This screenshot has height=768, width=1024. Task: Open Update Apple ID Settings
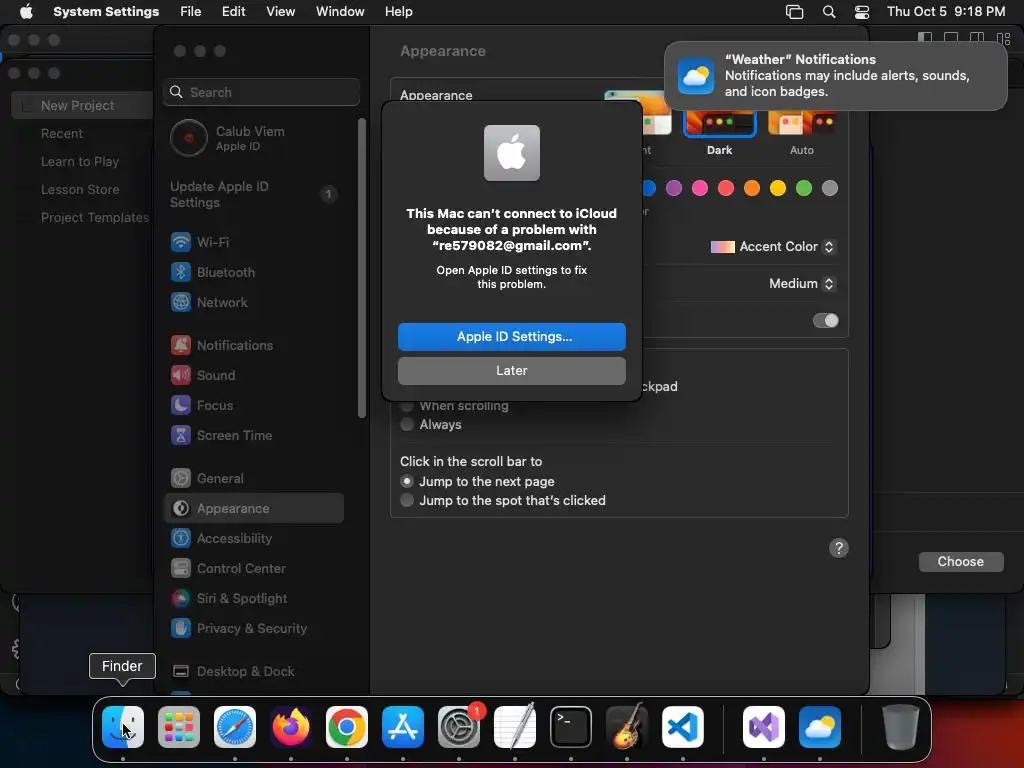tap(254, 195)
